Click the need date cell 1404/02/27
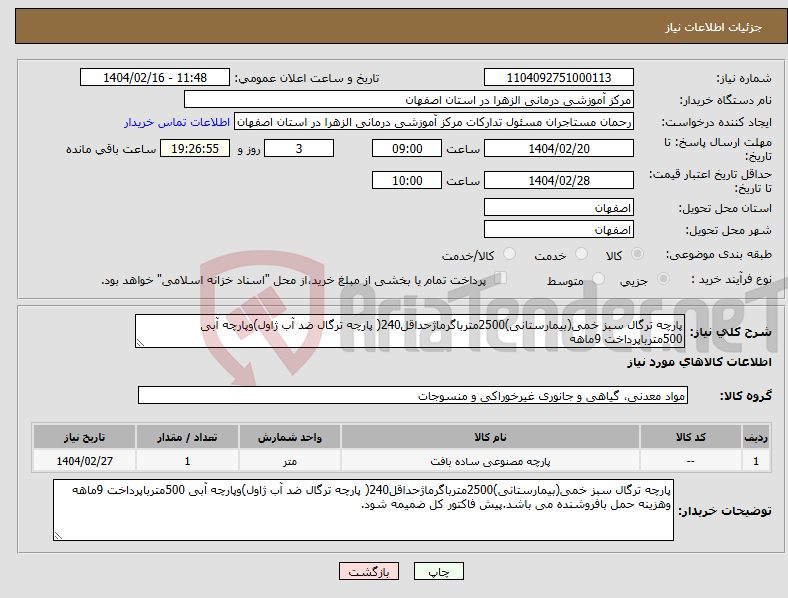Screen dimensions: 788x598 (x=84, y=461)
